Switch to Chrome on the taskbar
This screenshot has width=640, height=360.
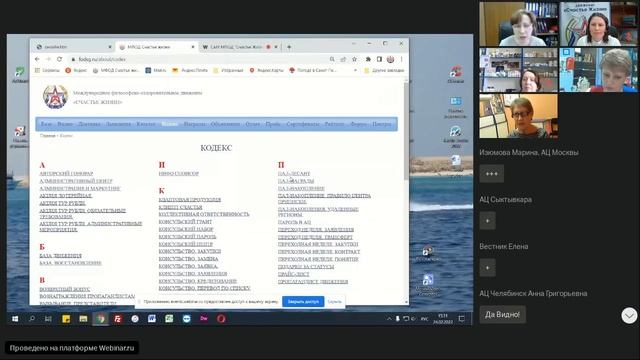click(100, 319)
